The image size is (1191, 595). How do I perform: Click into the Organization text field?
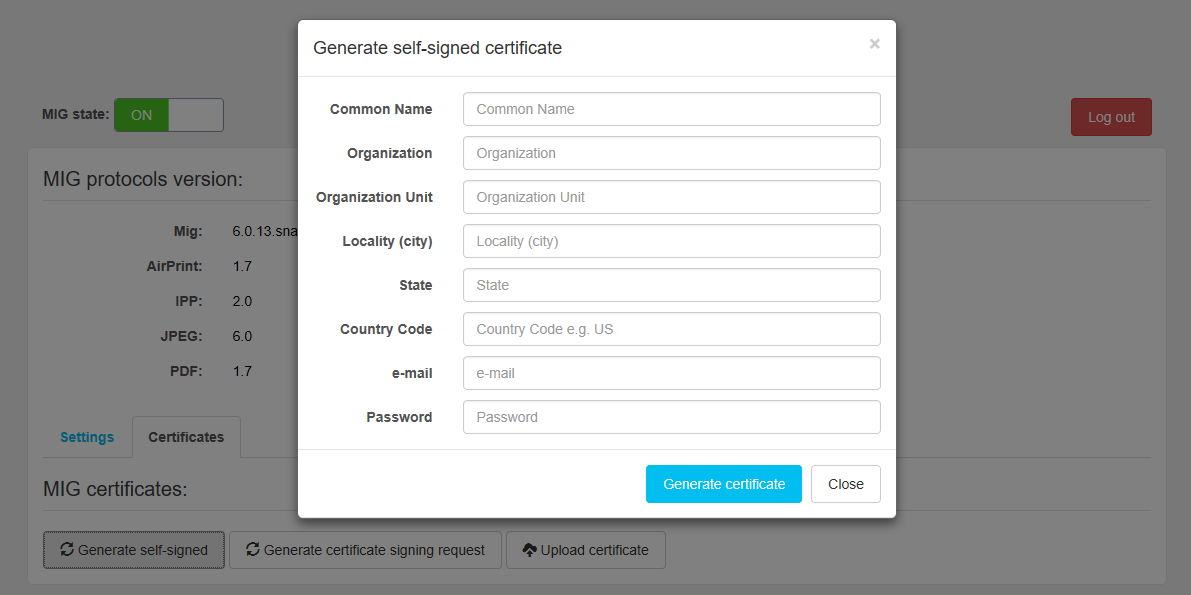671,153
